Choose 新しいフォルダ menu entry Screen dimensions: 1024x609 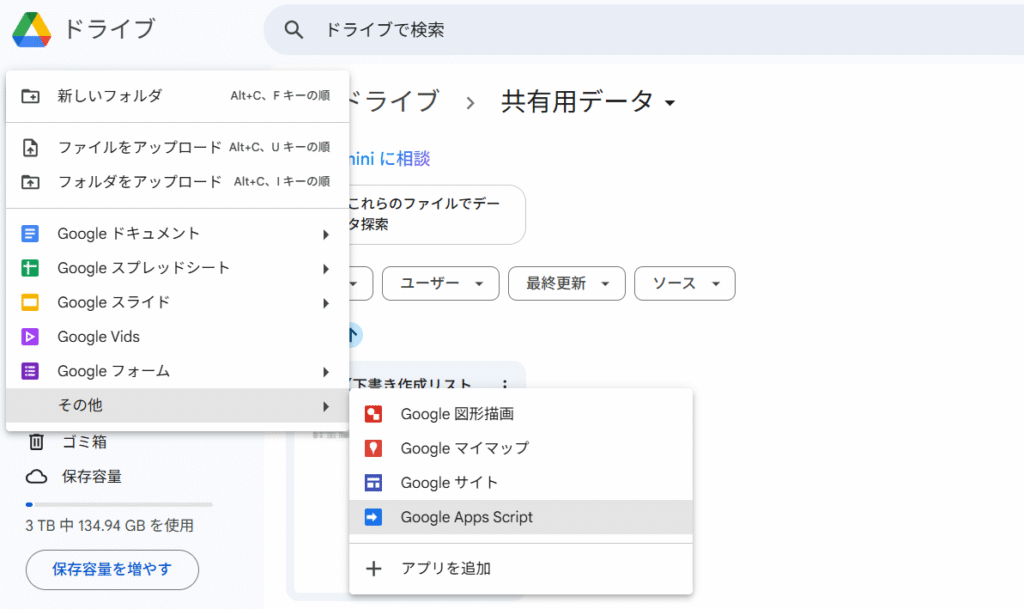pyautogui.click(x=109, y=96)
